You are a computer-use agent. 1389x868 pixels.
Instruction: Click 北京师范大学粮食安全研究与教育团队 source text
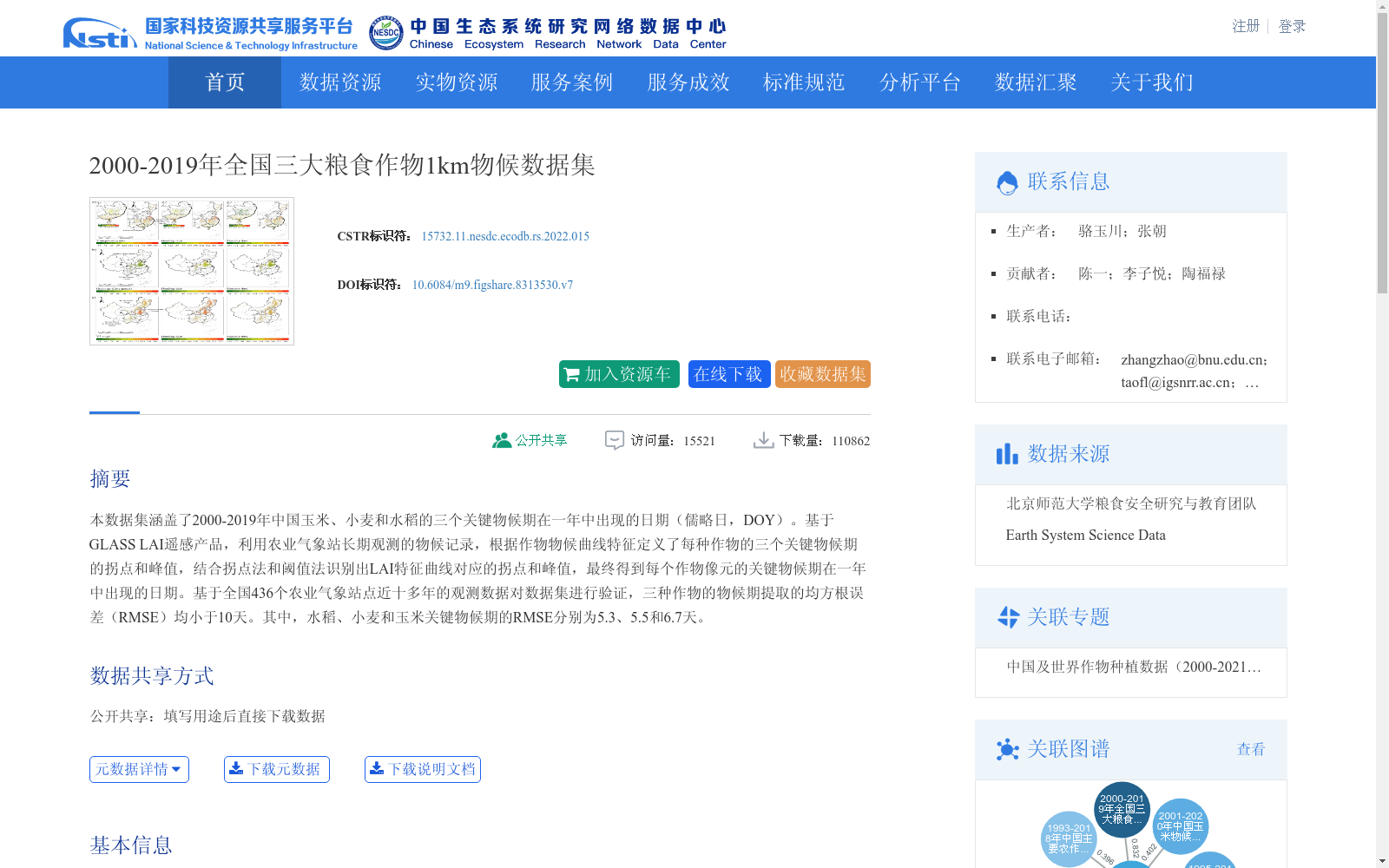tap(1131, 503)
